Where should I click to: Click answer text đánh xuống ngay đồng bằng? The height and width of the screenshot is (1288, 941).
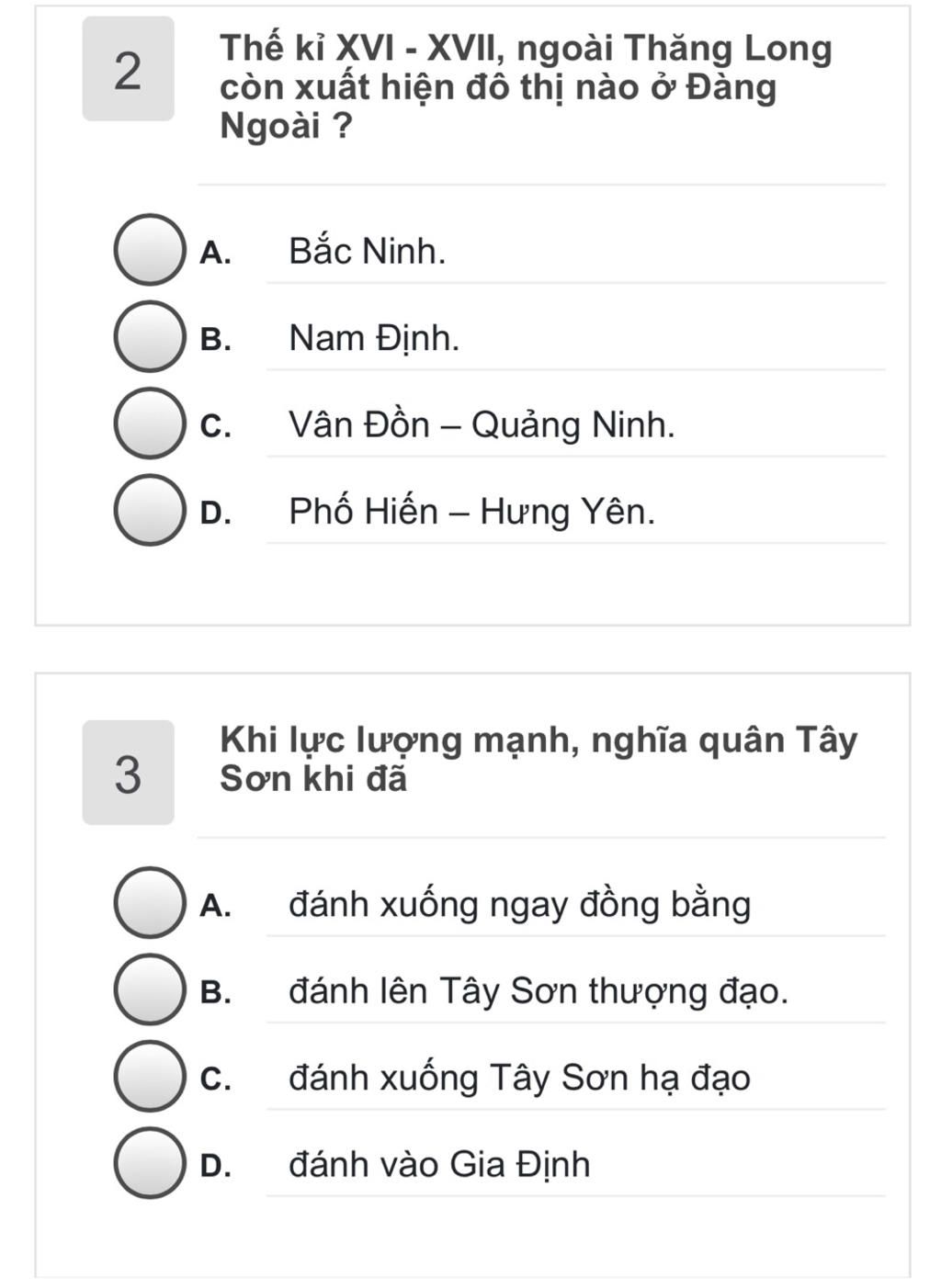pos(520,905)
